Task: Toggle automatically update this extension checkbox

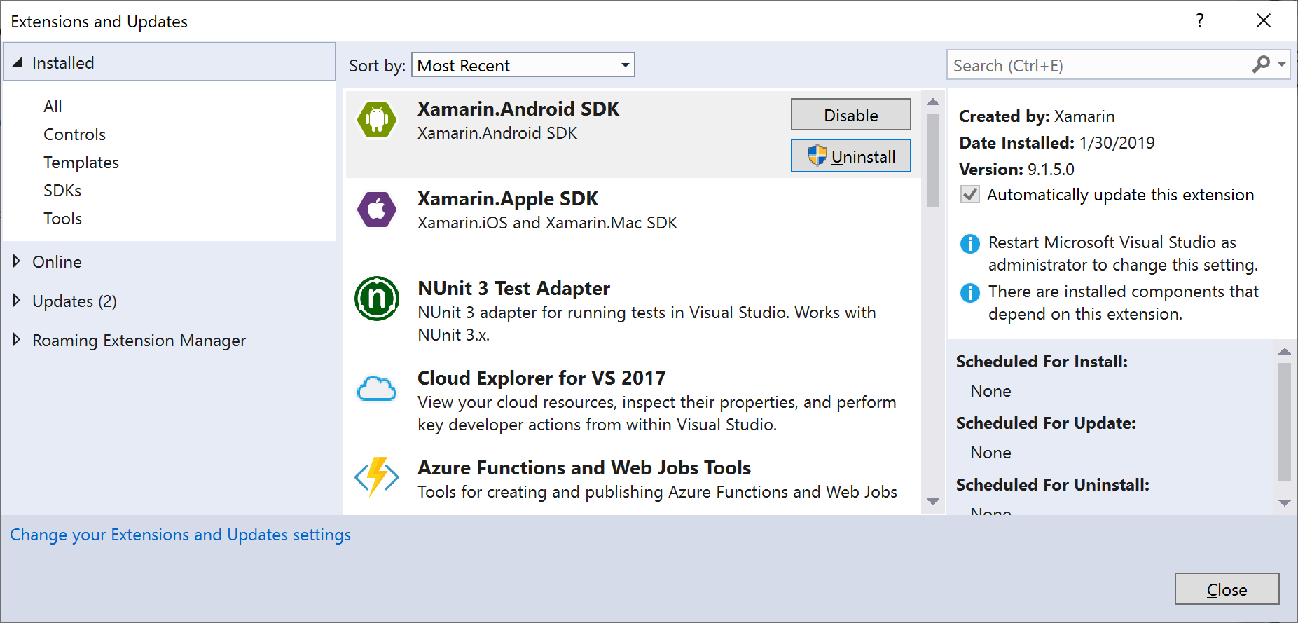Action: coord(969,195)
